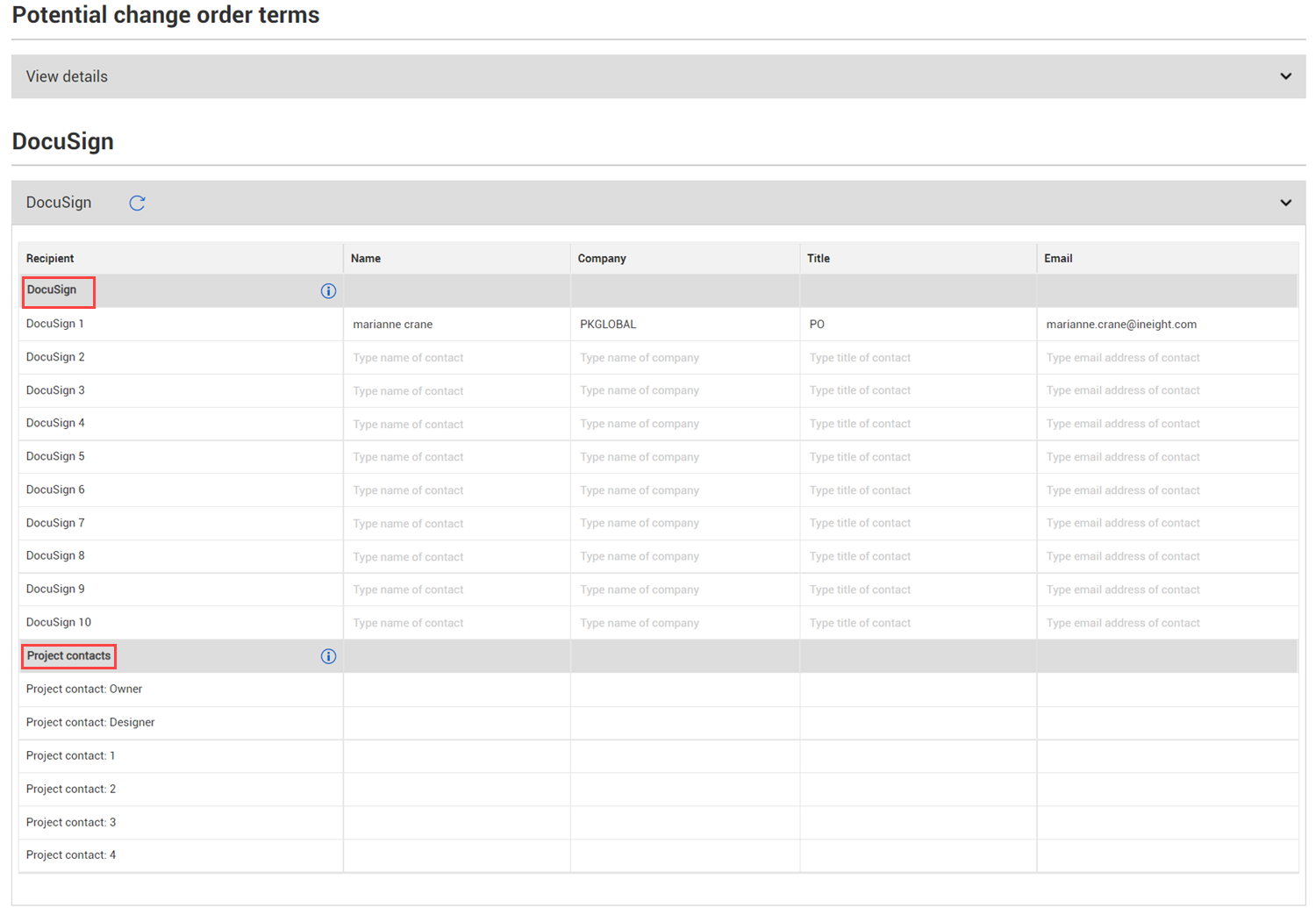Collapse the DocuSign panel chevron

pyautogui.click(x=1285, y=203)
